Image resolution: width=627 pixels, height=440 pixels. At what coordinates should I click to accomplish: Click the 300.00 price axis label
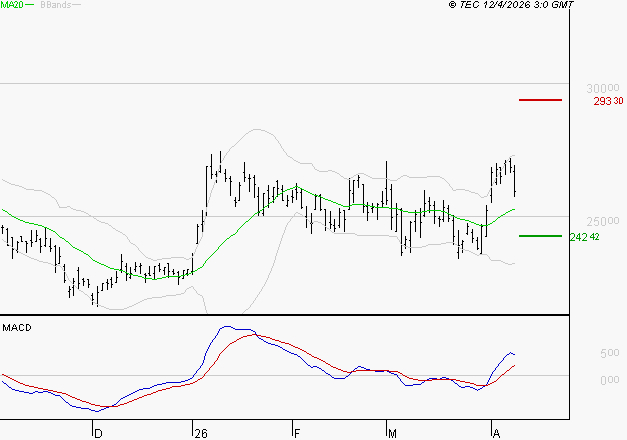pos(603,88)
